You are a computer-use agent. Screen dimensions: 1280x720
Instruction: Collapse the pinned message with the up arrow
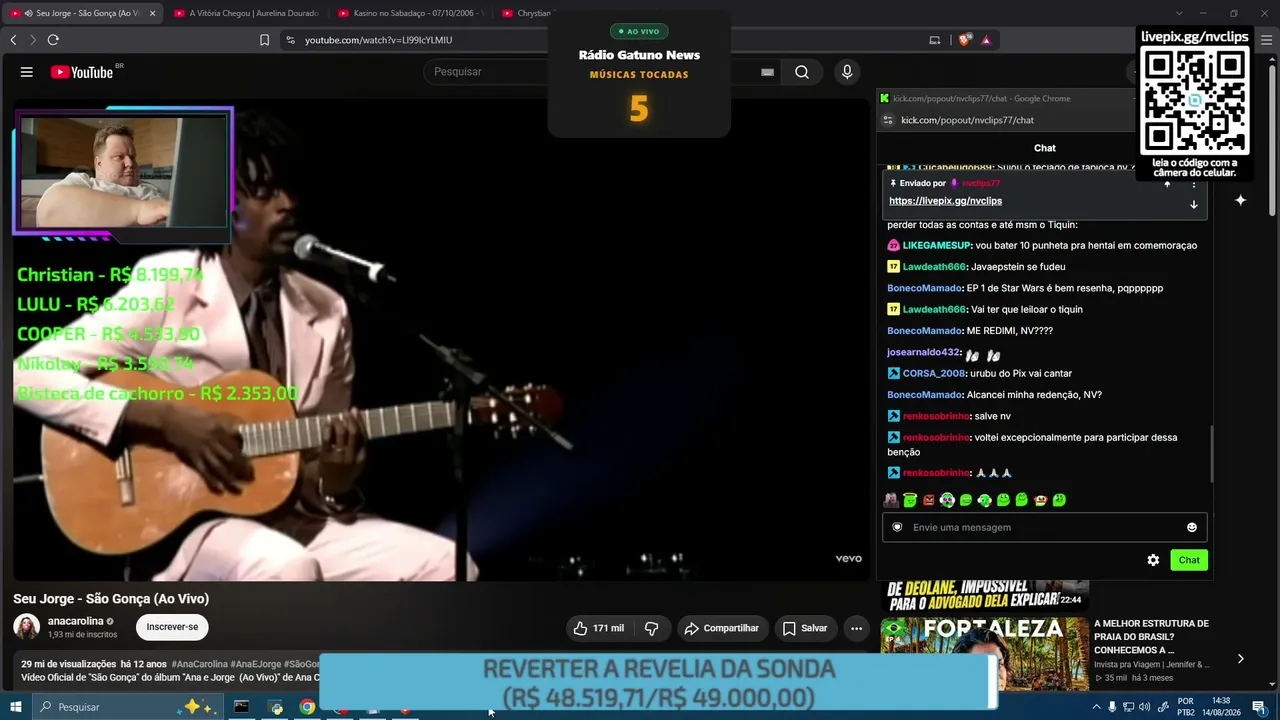pyautogui.click(x=1167, y=184)
